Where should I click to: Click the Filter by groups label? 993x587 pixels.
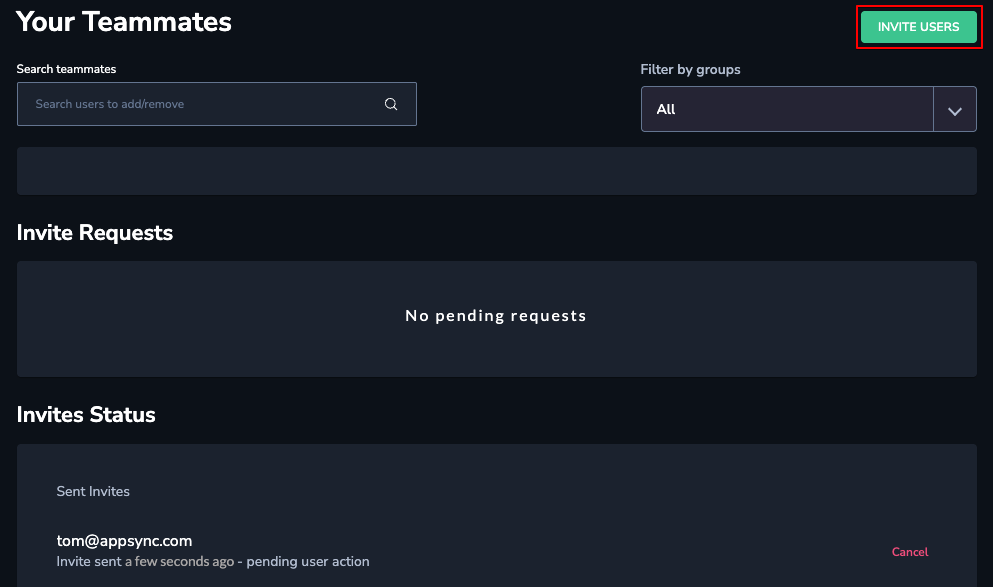point(690,70)
